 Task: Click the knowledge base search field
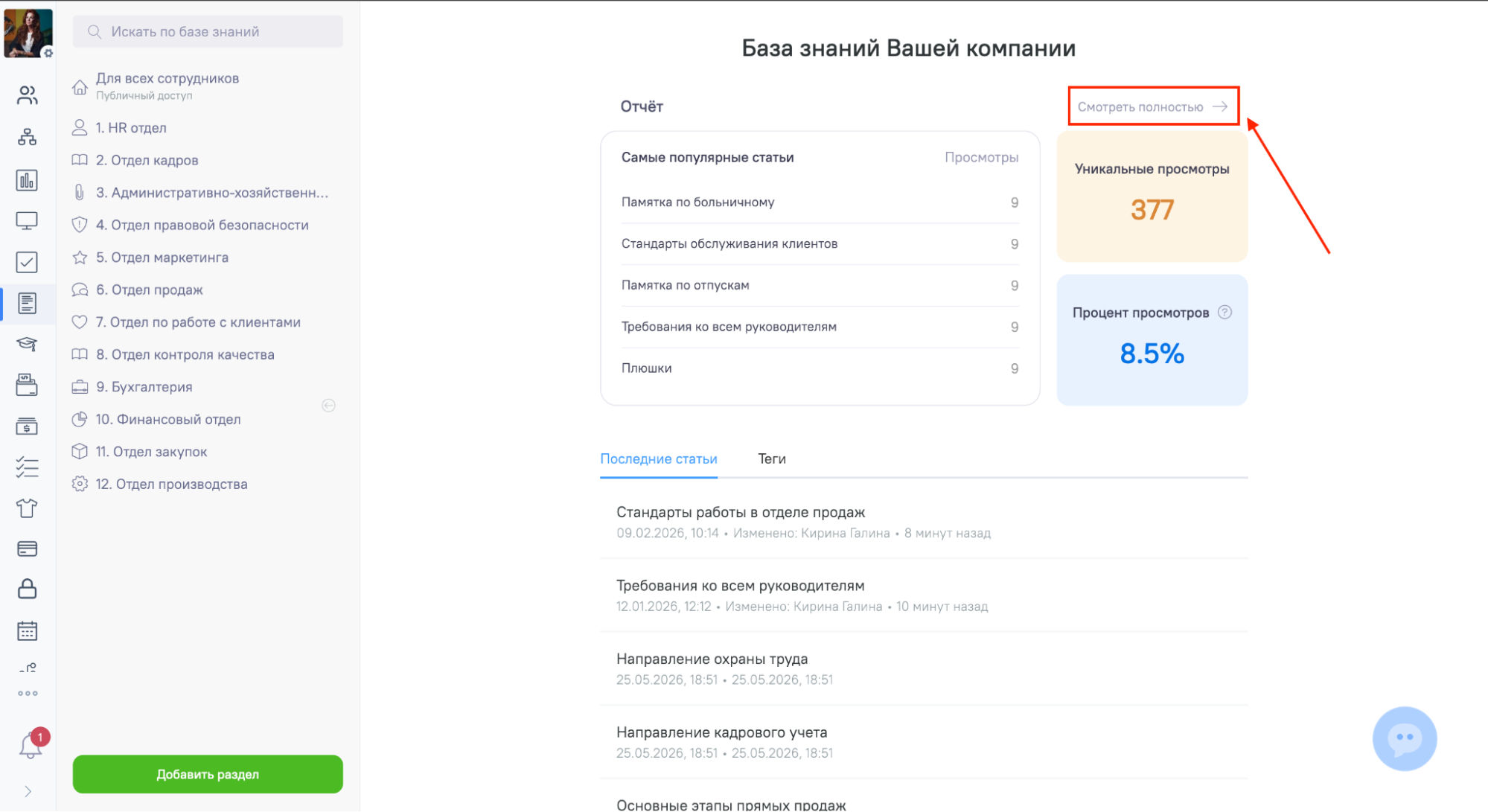coord(208,31)
